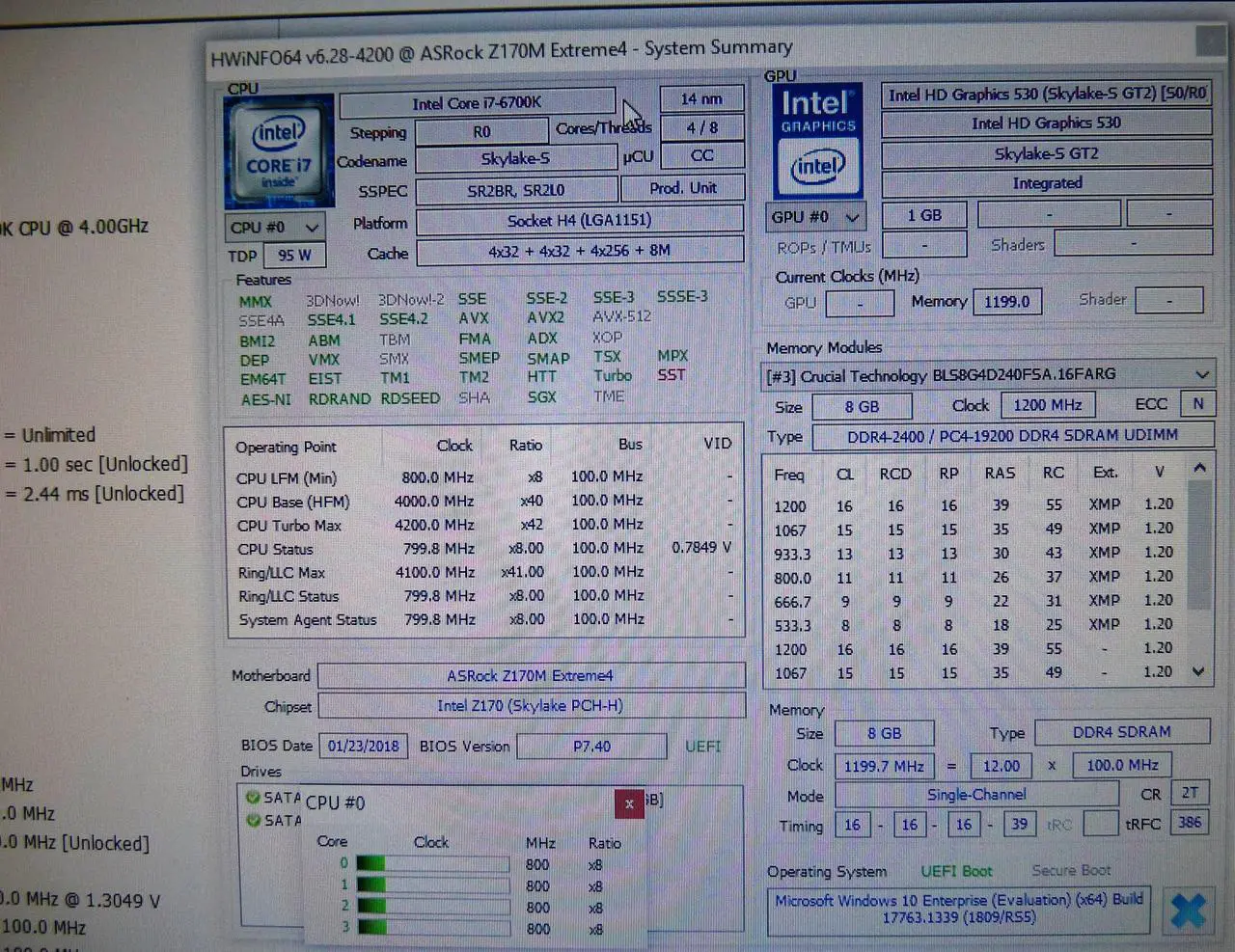Click the BIOS Date 01/23/2018 field
This screenshot has width=1235, height=952.
coord(364,746)
